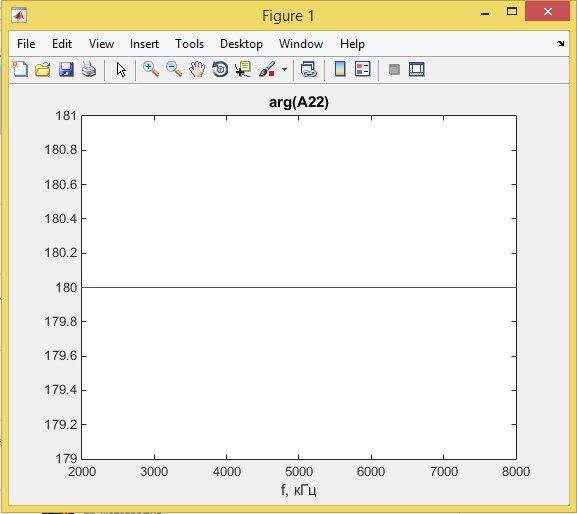
Task: Save the figure with floppy disk icon
Action: click(x=66, y=69)
